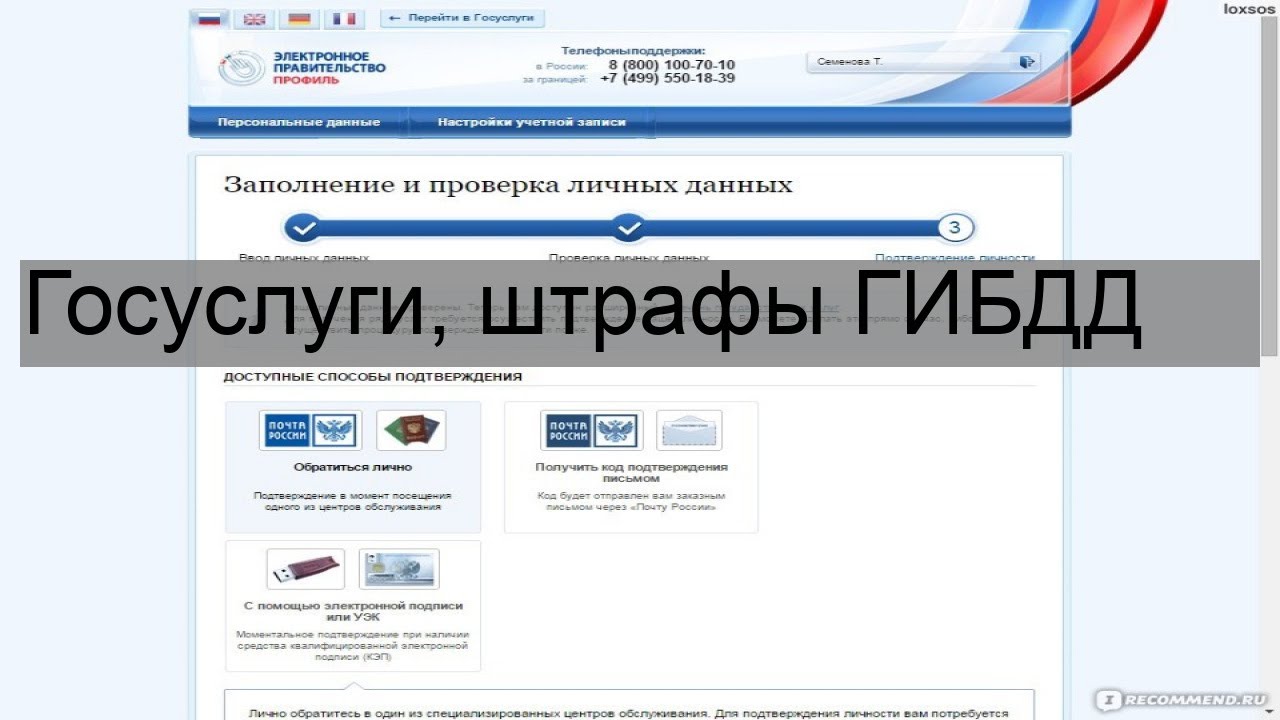The width and height of the screenshot is (1280, 720).
Task: Click heading 'Заполнение и проверка личных данных'
Action: 508,185
